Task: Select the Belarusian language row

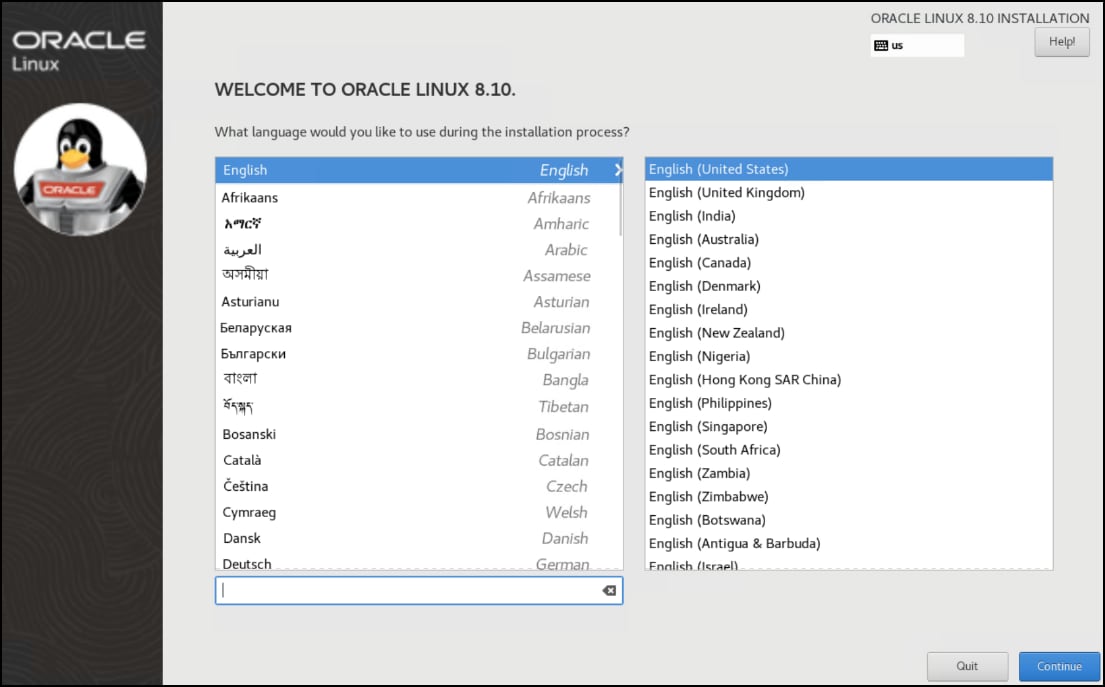Action: point(419,328)
